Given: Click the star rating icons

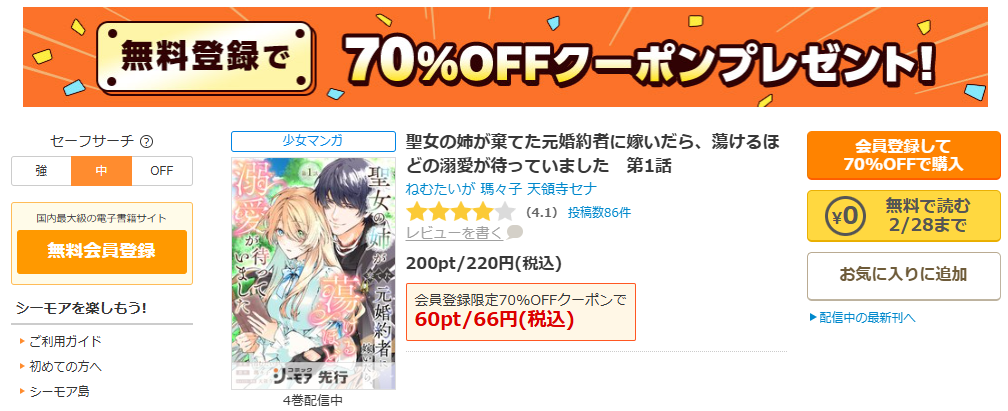Looking at the screenshot, I should coord(461,212).
